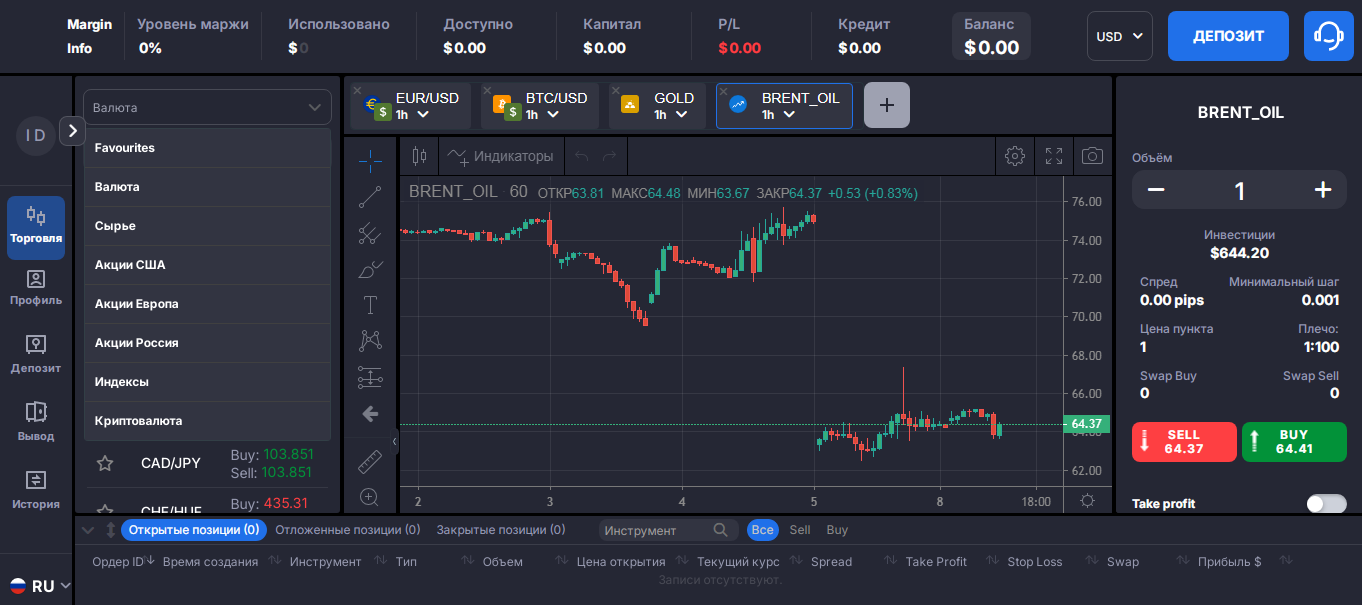This screenshot has width=1362, height=605.
Task: Open the USD currency dropdown
Action: coord(1120,36)
